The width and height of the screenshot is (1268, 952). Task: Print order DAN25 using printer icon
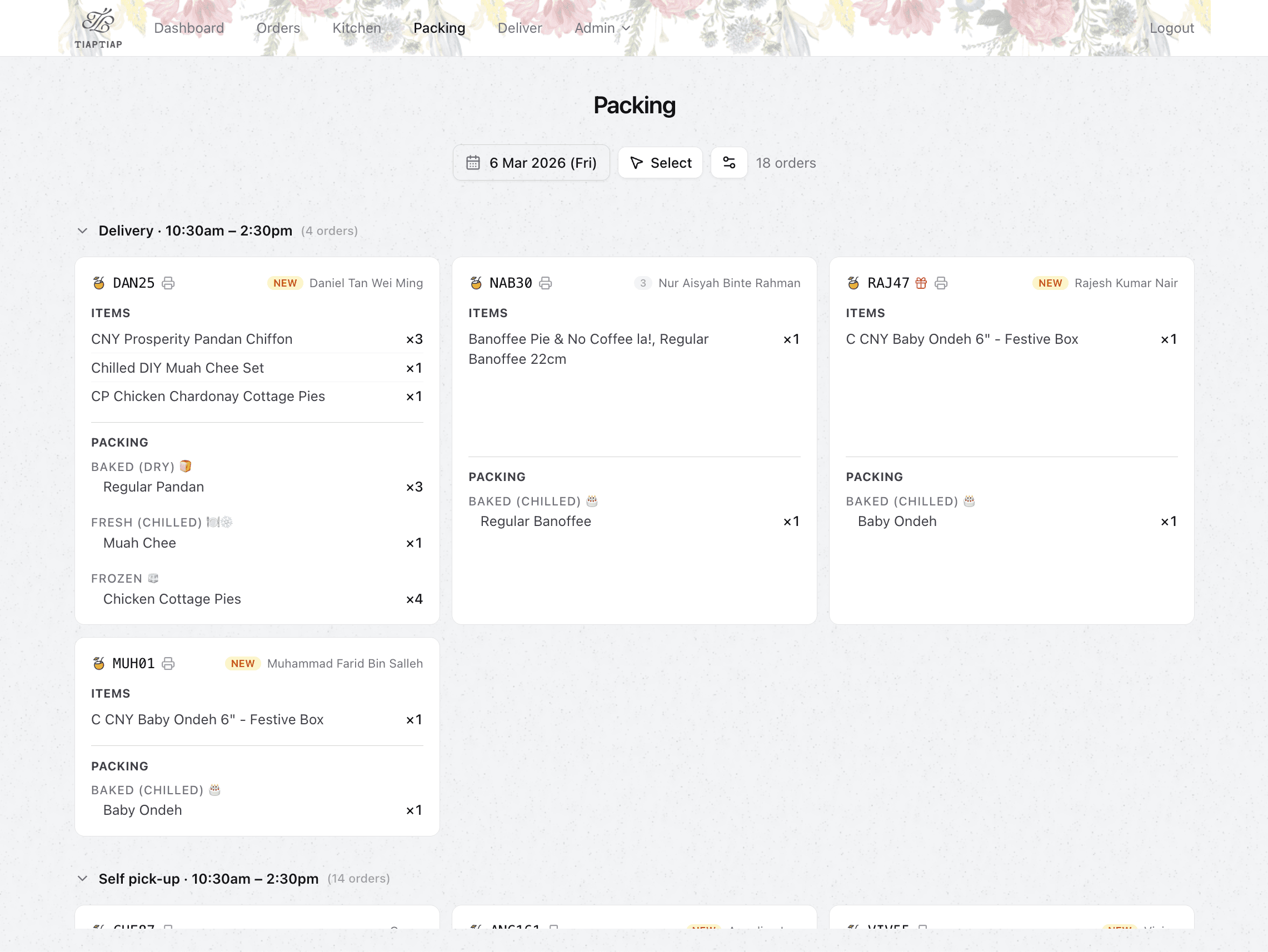pyautogui.click(x=168, y=283)
